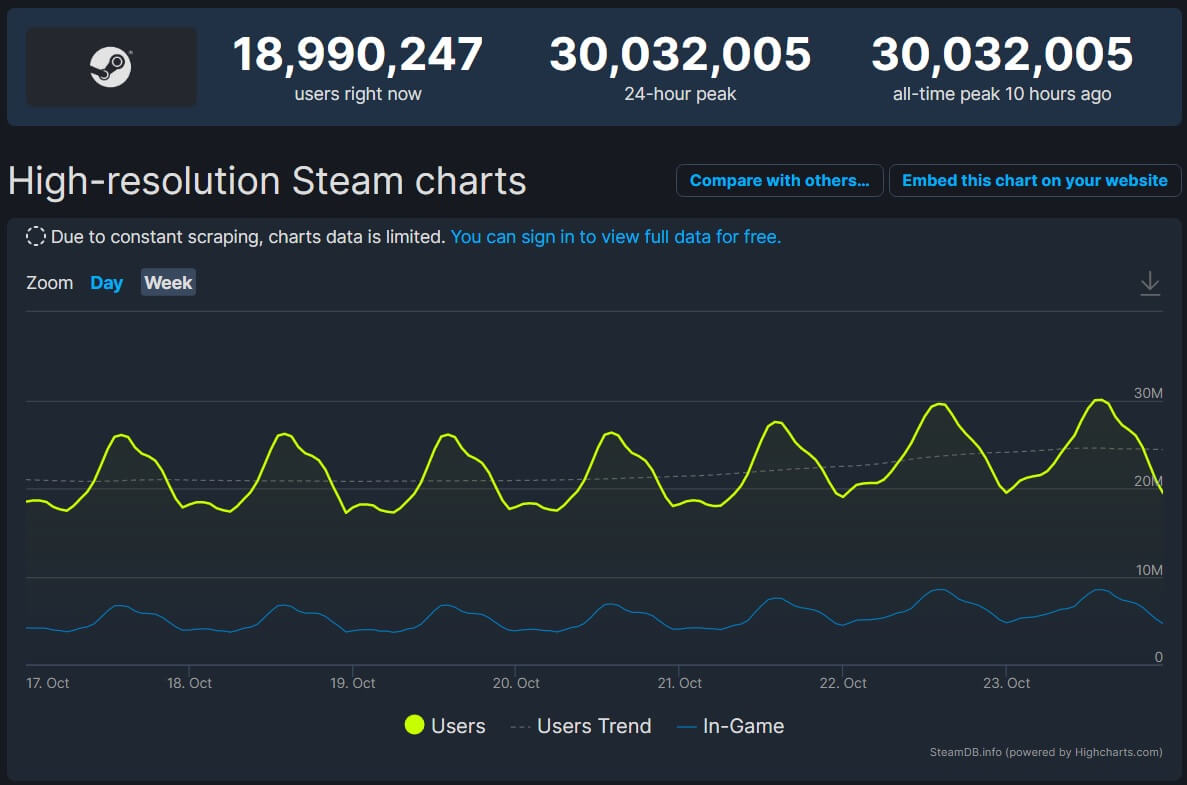The width and height of the screenshot is (1187, 785).
Task: Click the 18,990,247 users right now count
Action: click(358, 54)
